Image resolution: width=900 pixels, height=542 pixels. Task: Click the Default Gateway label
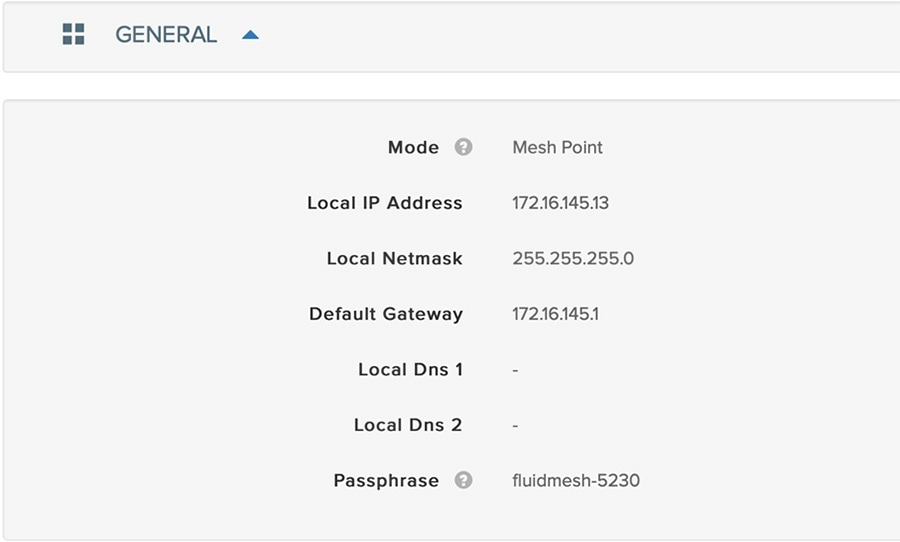pyautogui.click(x=386, y=314)
